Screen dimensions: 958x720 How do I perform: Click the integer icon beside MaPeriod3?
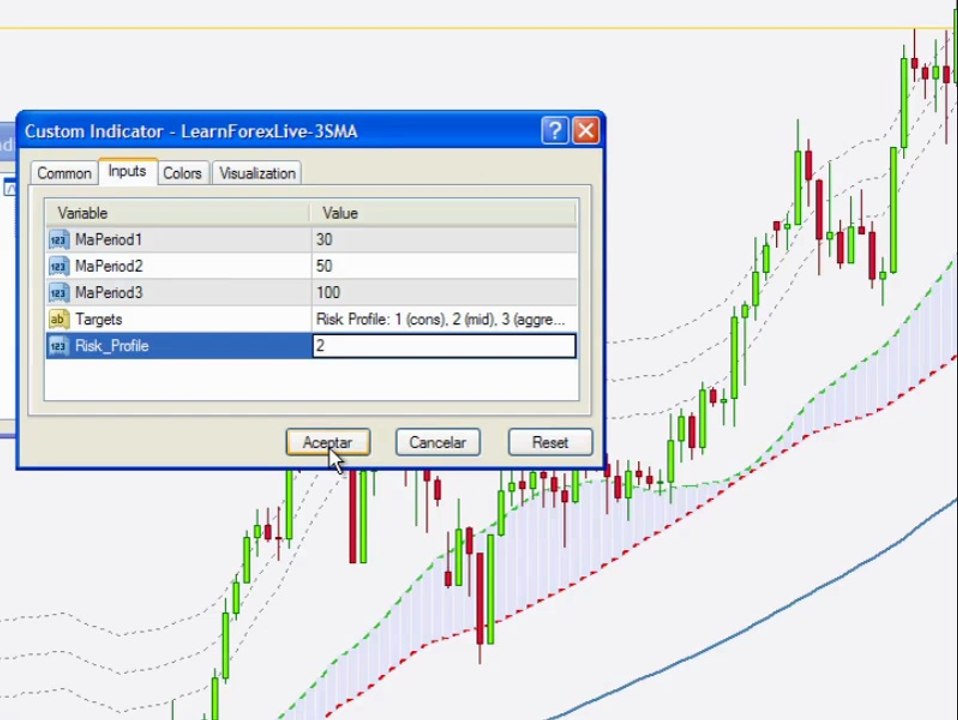pyautogui.click(x=59, y=293)
